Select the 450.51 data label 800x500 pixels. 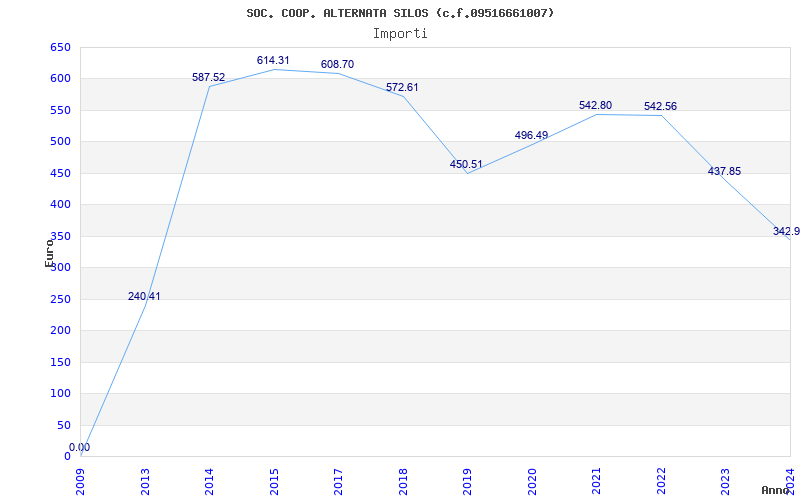click(x=466, y=164)
